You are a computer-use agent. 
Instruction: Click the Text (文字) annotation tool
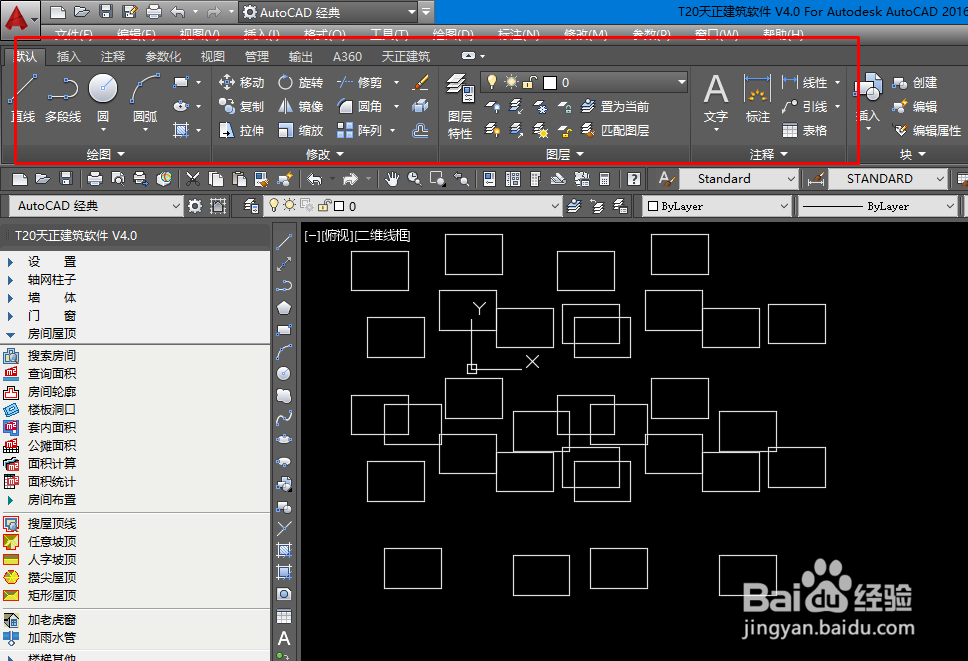pos(716,99)
